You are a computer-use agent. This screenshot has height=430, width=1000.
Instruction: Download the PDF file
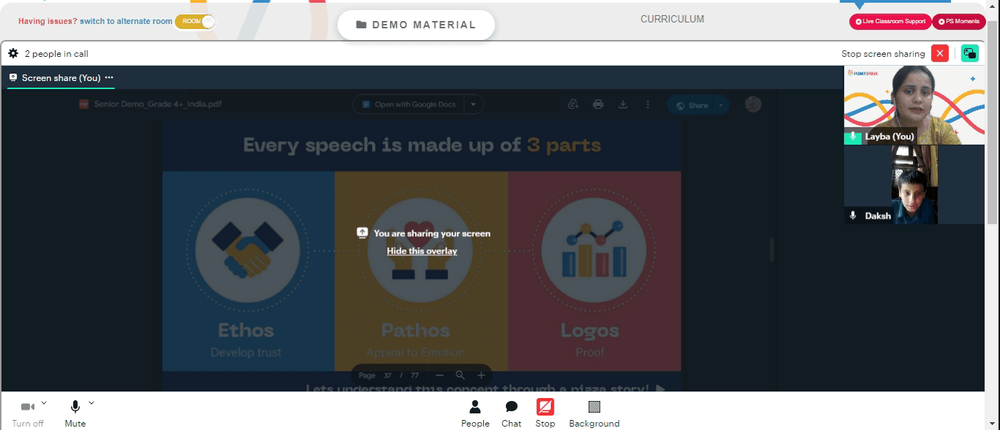click(x=623, y=105)
